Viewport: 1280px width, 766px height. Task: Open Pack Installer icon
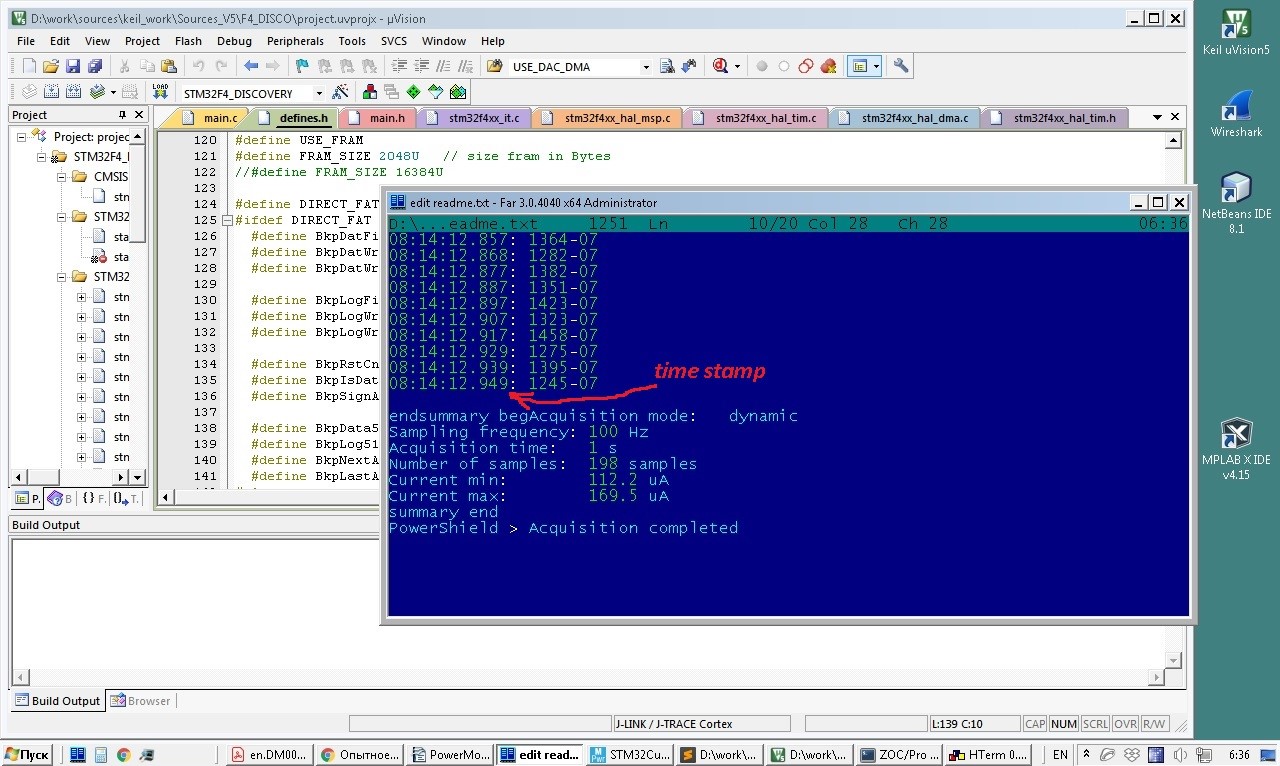pyautogui.click(x=458, y=92)
